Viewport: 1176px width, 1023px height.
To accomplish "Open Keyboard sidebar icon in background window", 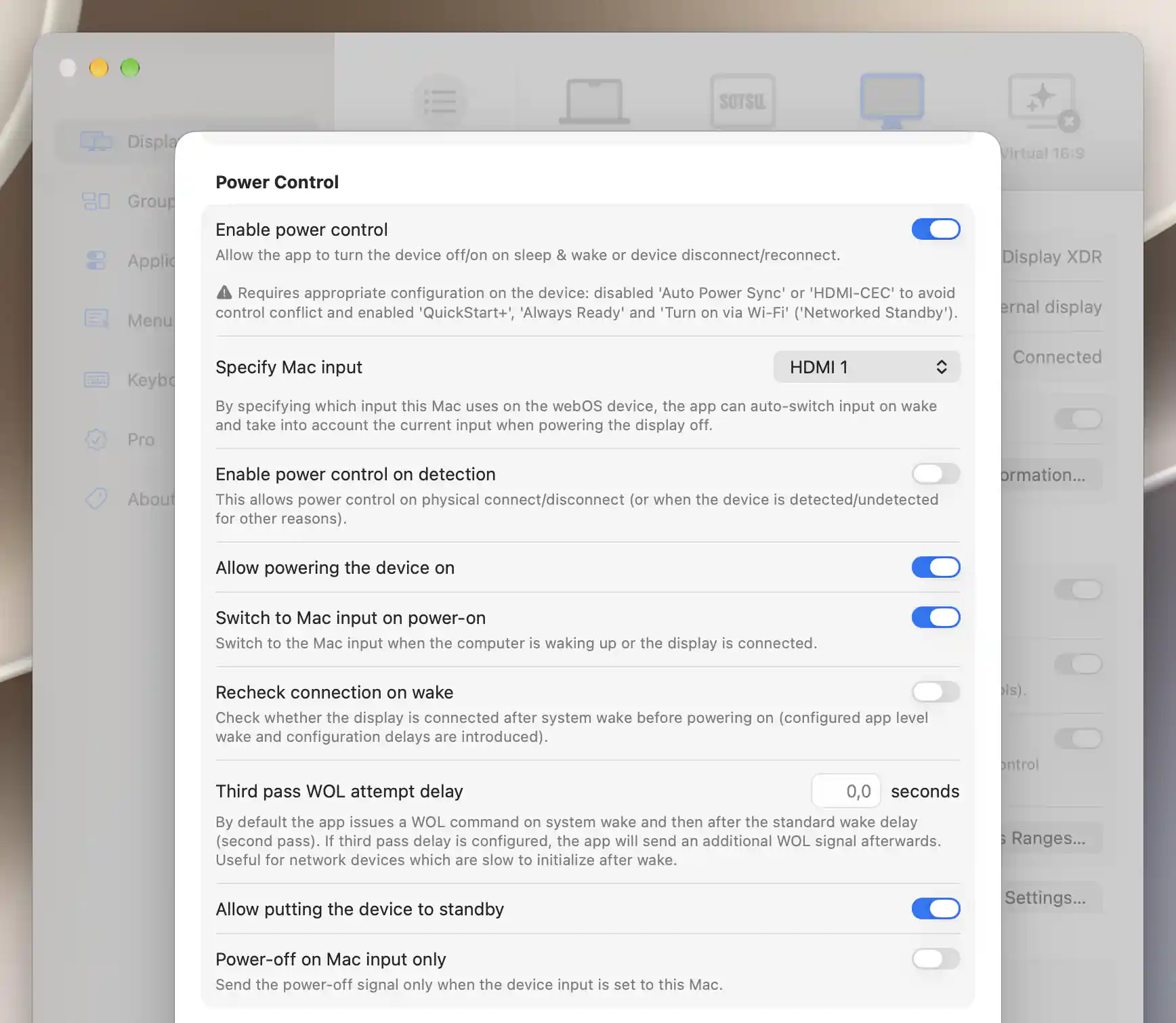I will click(96, 380).
